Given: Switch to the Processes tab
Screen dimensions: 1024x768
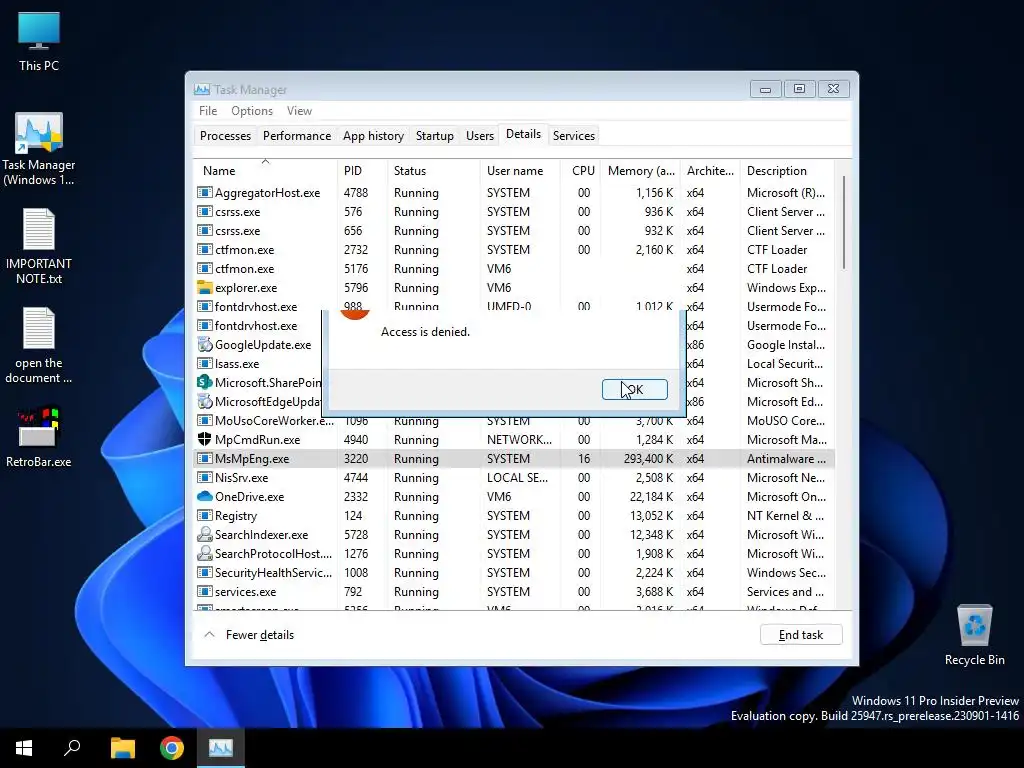Looking at the screenshot, I should point(225,136).
